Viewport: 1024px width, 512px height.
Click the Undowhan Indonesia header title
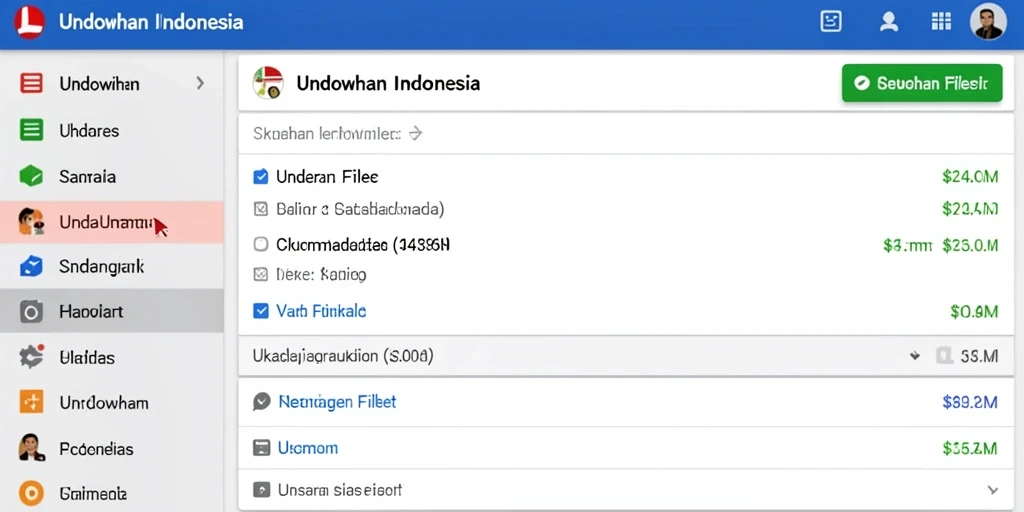click(151, 22)
